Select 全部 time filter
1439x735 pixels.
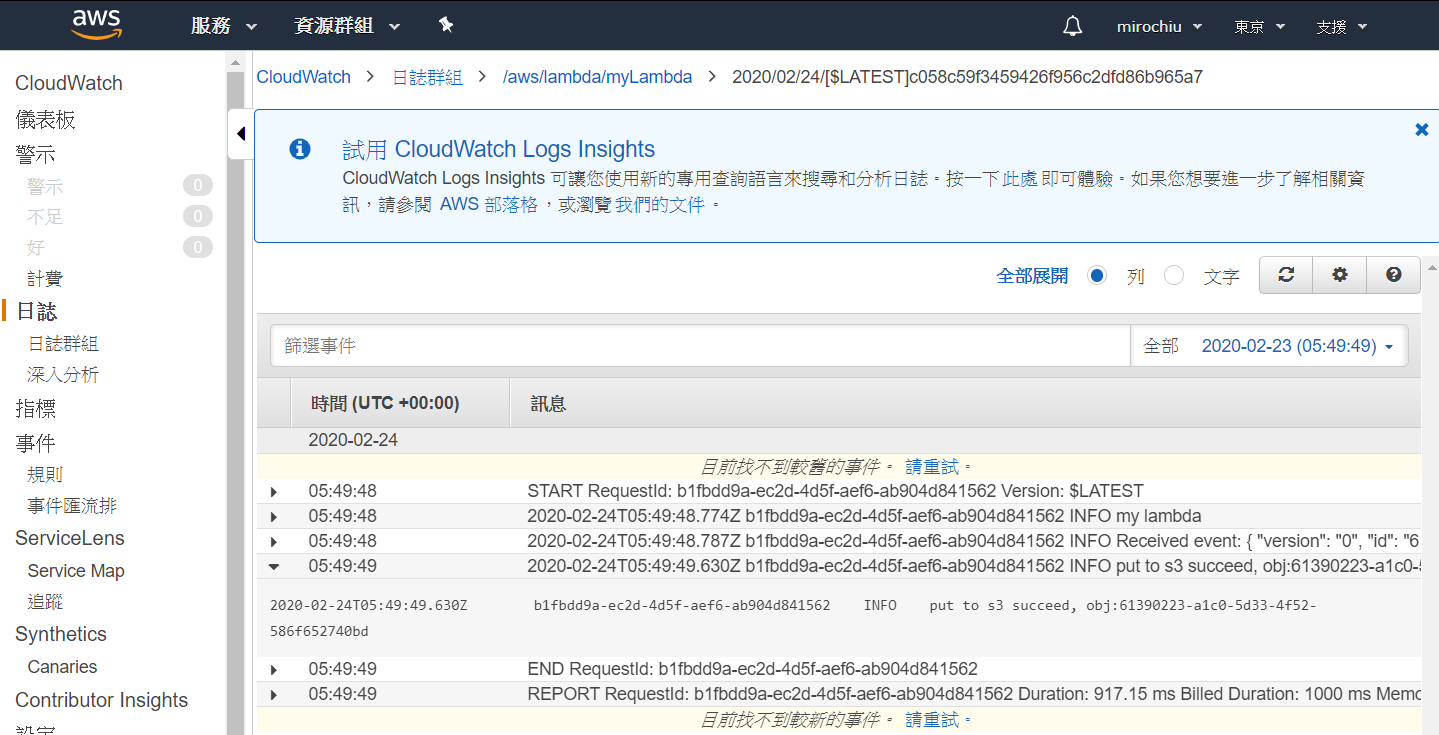pyautogui.click(x=1160, y=346)
